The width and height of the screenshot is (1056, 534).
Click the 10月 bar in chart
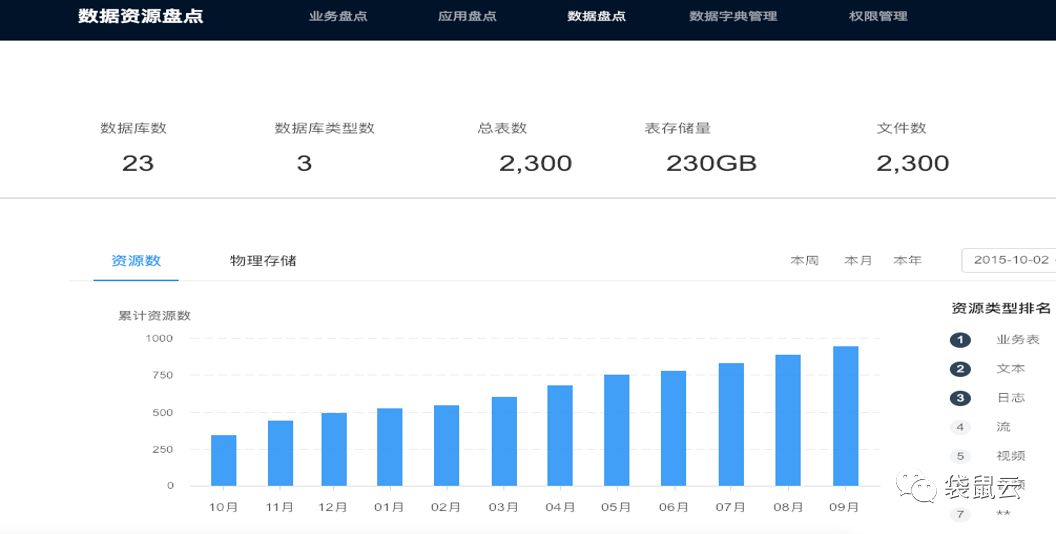pyautogui.click(x=224, y=461)
